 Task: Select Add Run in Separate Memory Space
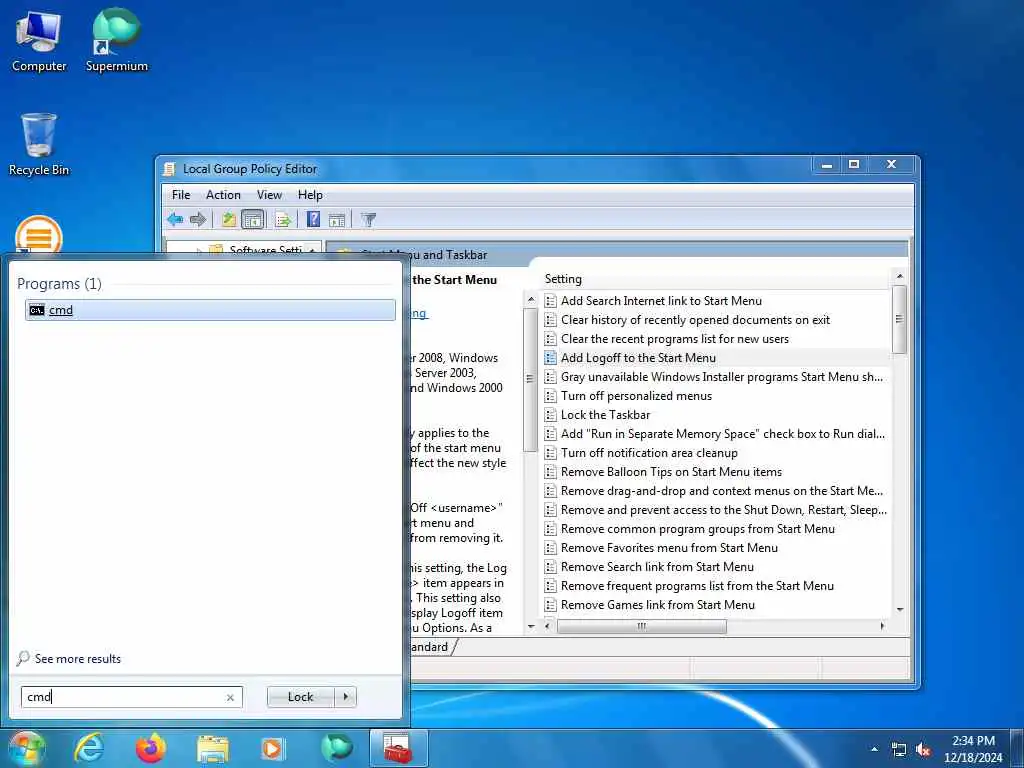[x=722, y=434]
